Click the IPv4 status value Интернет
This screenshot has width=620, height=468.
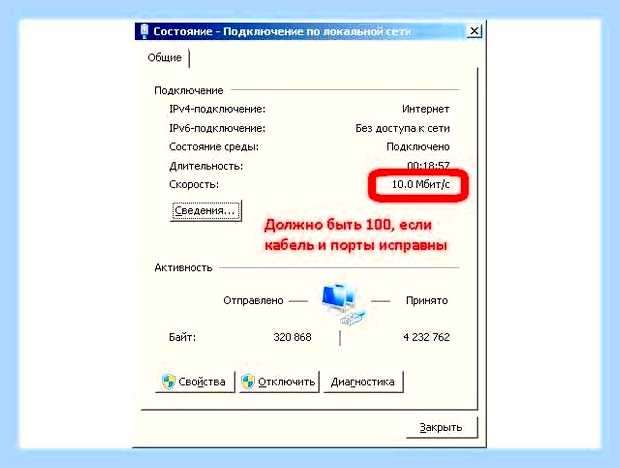point(425,109)
